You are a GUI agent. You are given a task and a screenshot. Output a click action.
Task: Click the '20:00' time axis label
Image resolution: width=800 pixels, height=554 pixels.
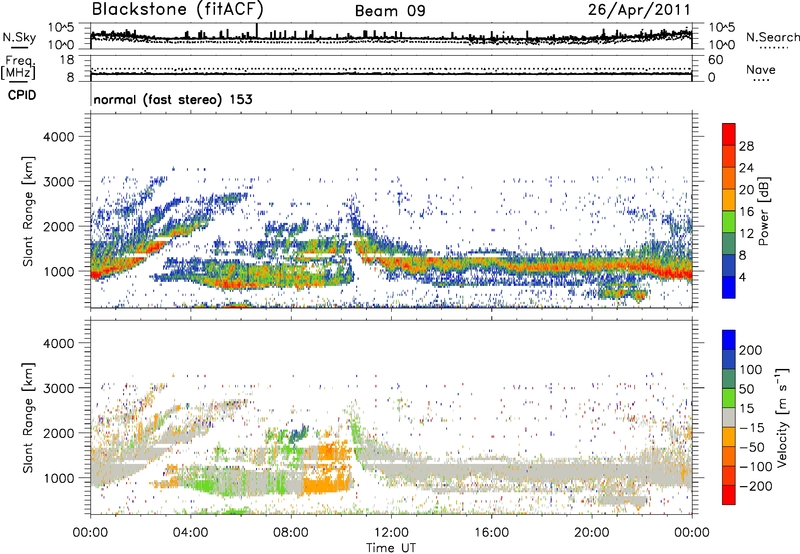point(591,533)
